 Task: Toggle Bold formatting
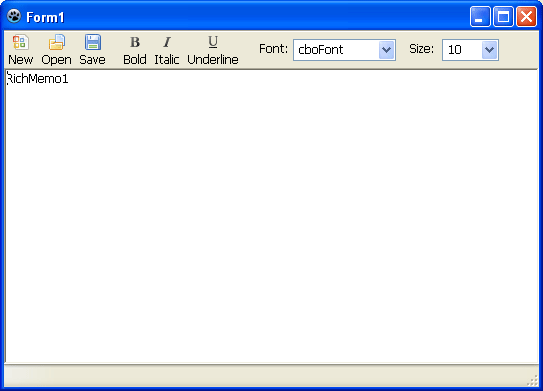pos(135,50)
